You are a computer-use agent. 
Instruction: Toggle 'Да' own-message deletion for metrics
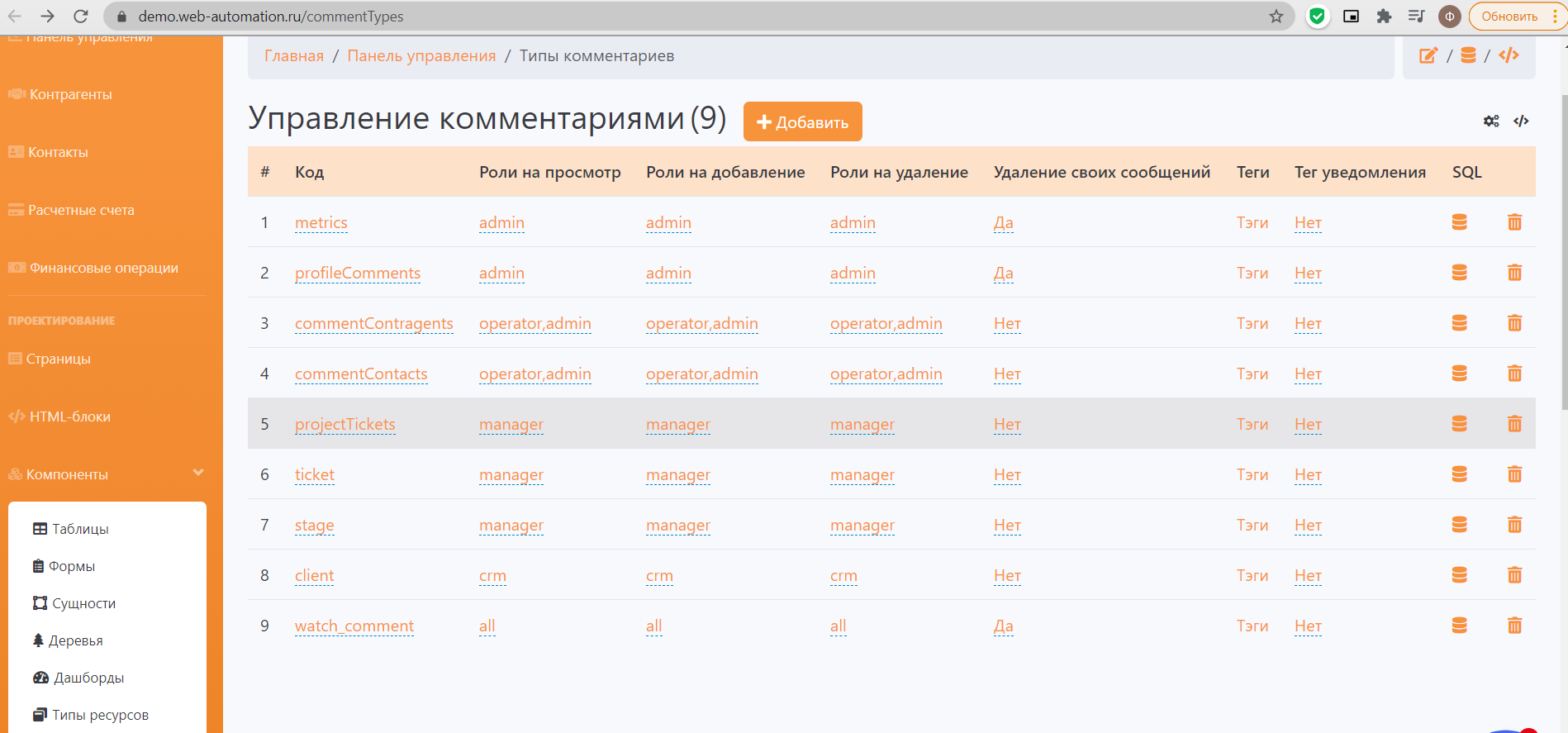pyautogui.click(x=1003, y=223)
